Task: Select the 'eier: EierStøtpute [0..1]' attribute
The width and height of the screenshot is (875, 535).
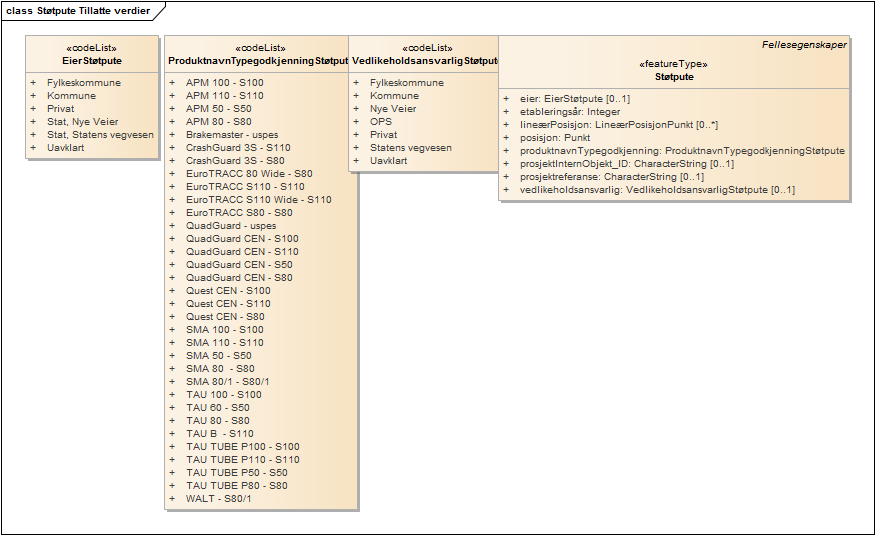Action: [x=575, y=99]
